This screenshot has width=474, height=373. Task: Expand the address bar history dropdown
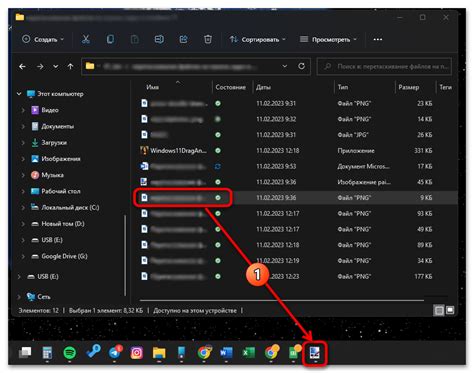[285, 66]
